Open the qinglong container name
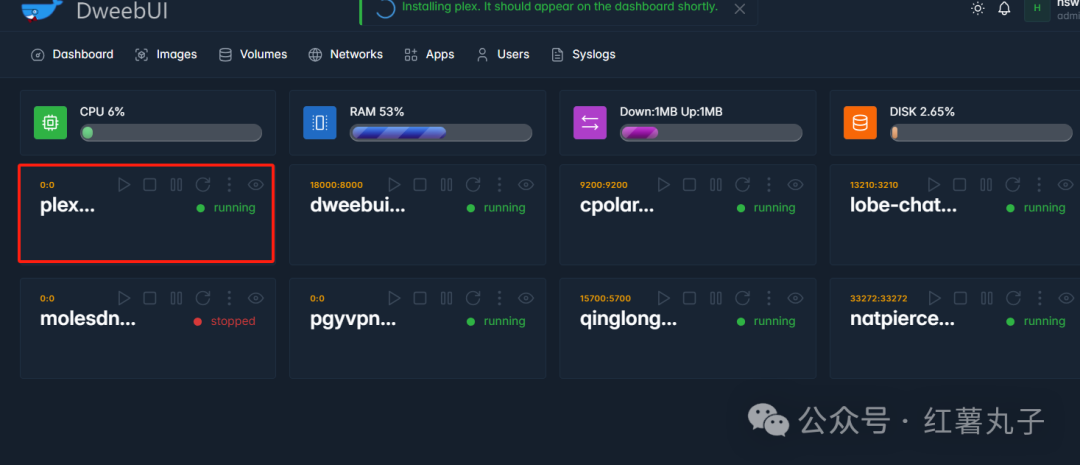 pyautogui.click(x=629, y=319)
